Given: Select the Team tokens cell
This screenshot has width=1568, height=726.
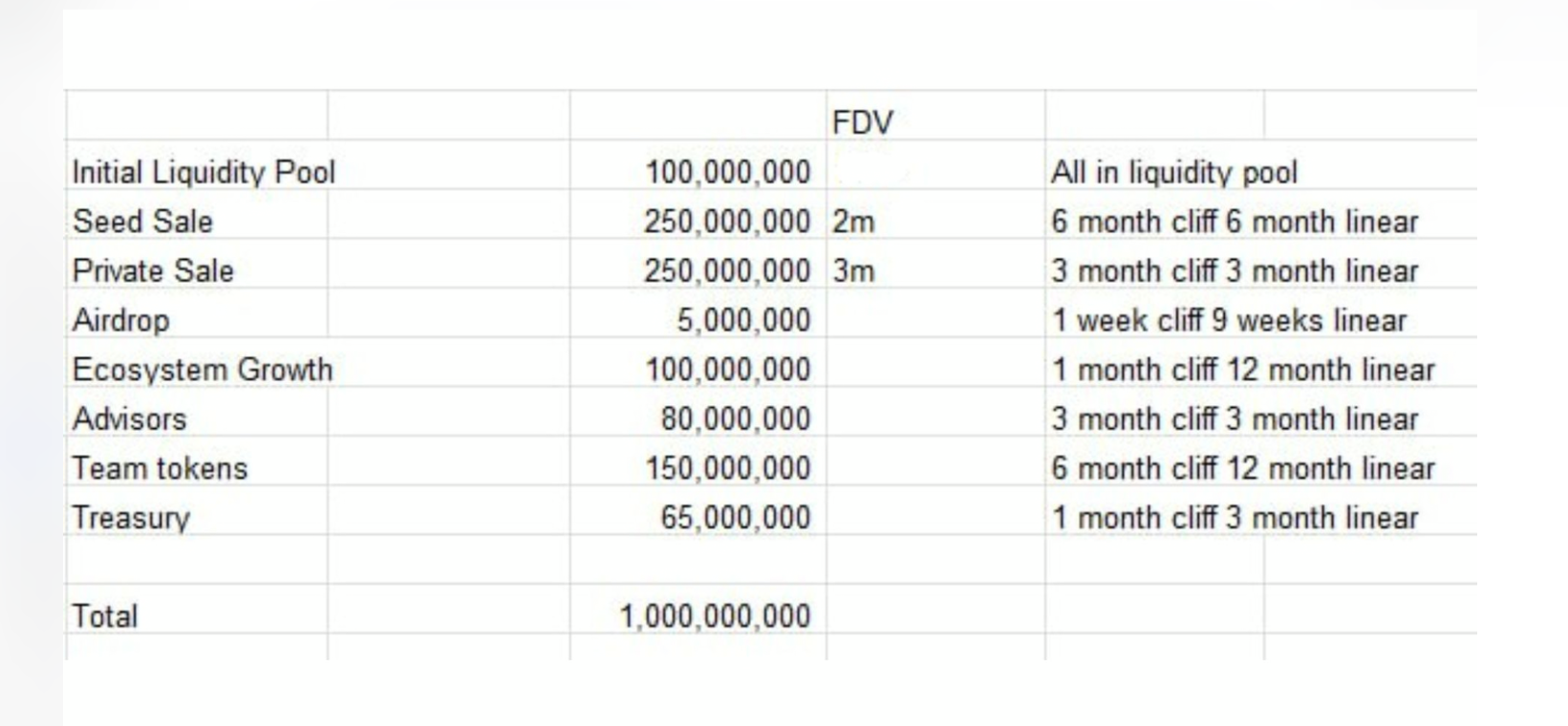Looking at the screenshot, I should coord(161,468).
